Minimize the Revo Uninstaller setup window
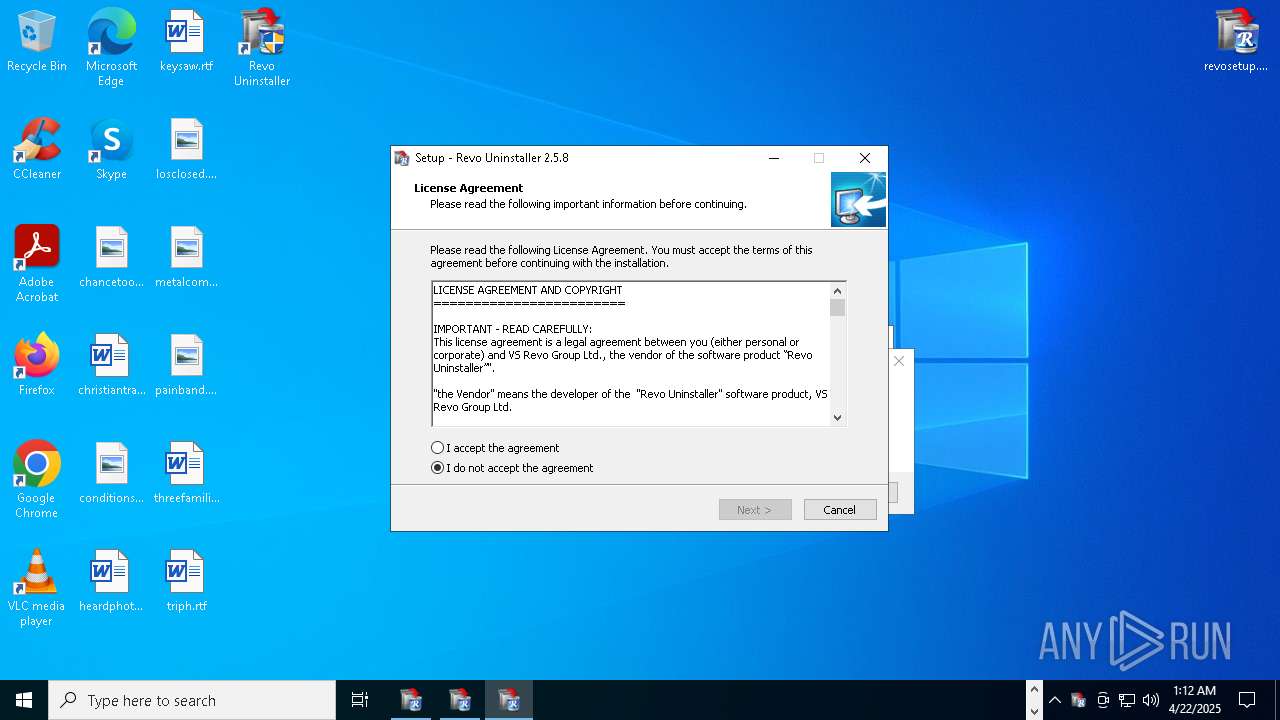 (774, 158)
